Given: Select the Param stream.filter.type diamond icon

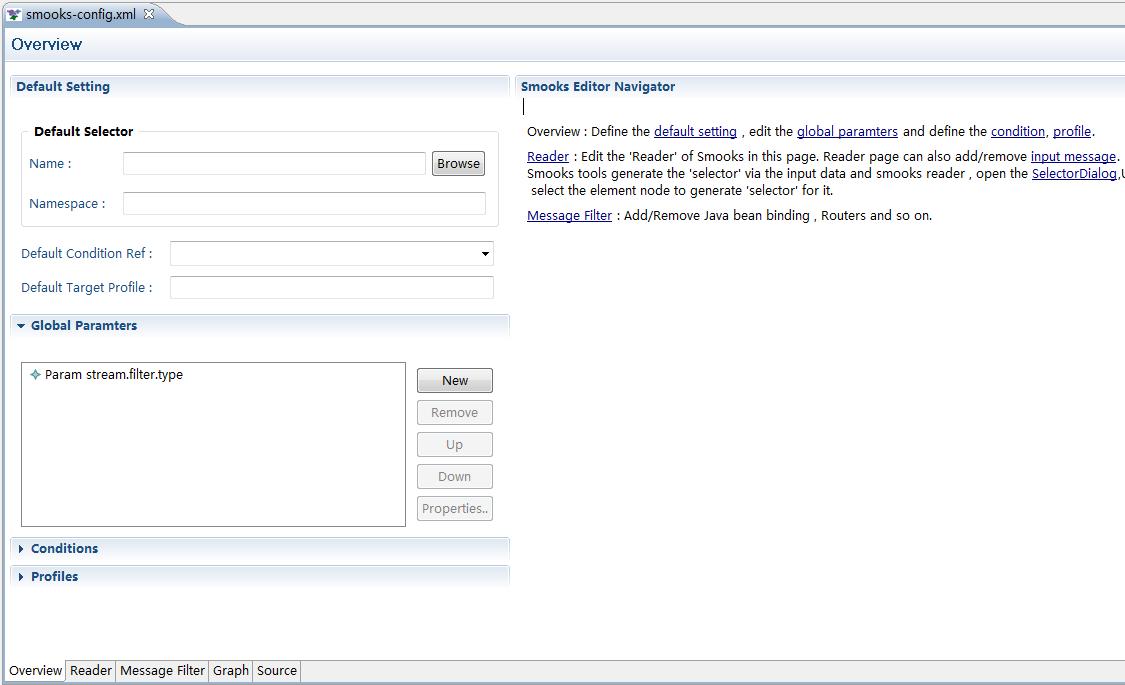Looking at the screenshot, I should tap(35, 374).
